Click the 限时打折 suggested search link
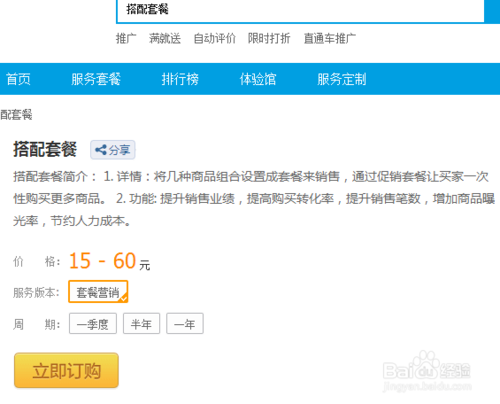This screenshot has height=404, width=500. tap(269, 38)
